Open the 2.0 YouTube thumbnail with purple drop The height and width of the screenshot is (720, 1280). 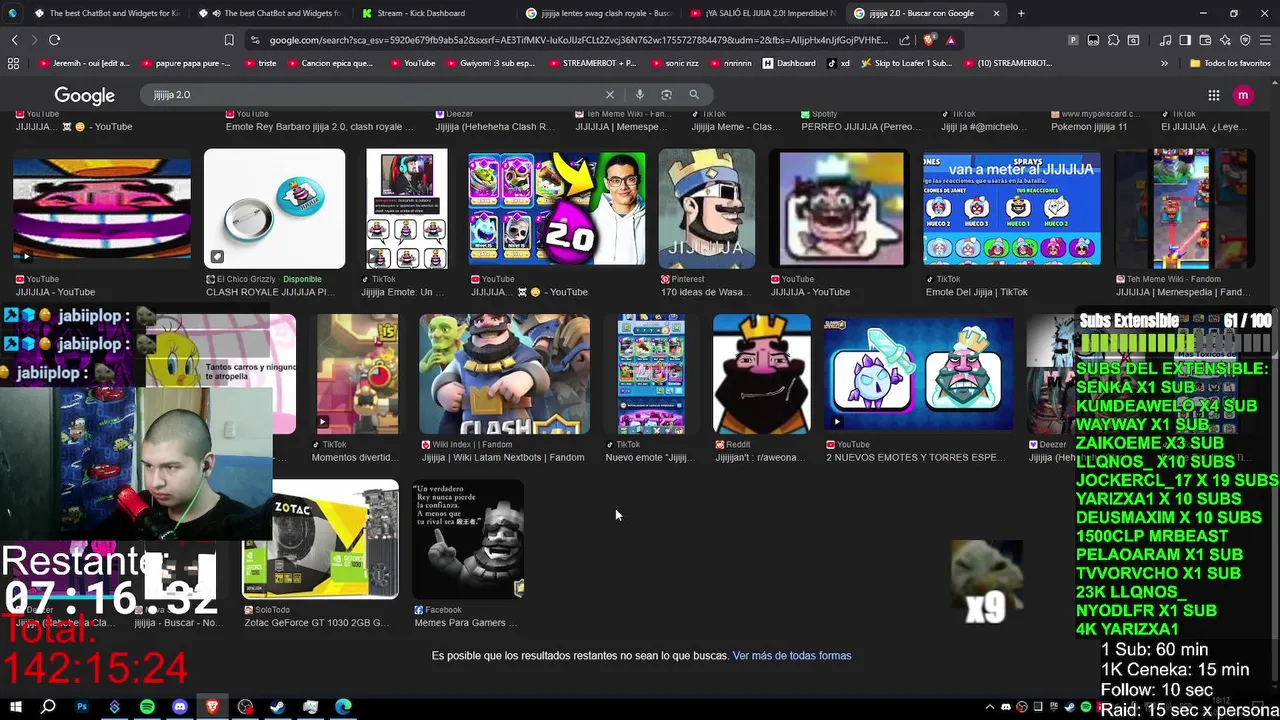(x=557, y=209)
